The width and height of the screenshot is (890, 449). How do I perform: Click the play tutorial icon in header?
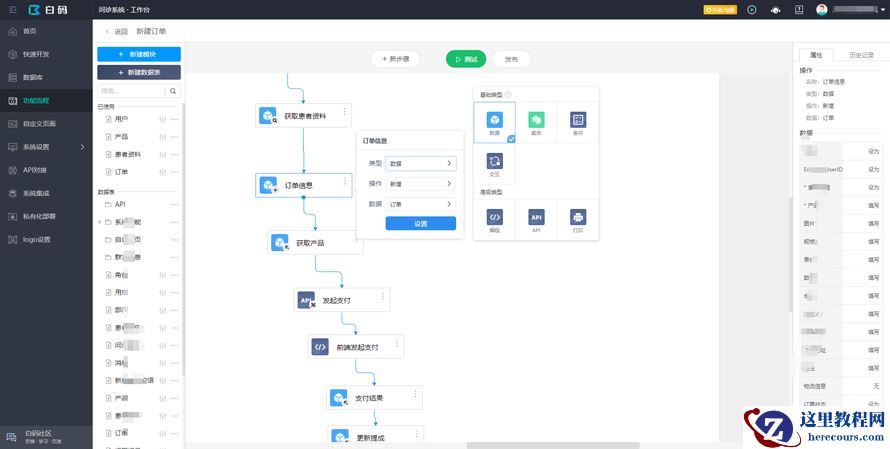[752, 10]
